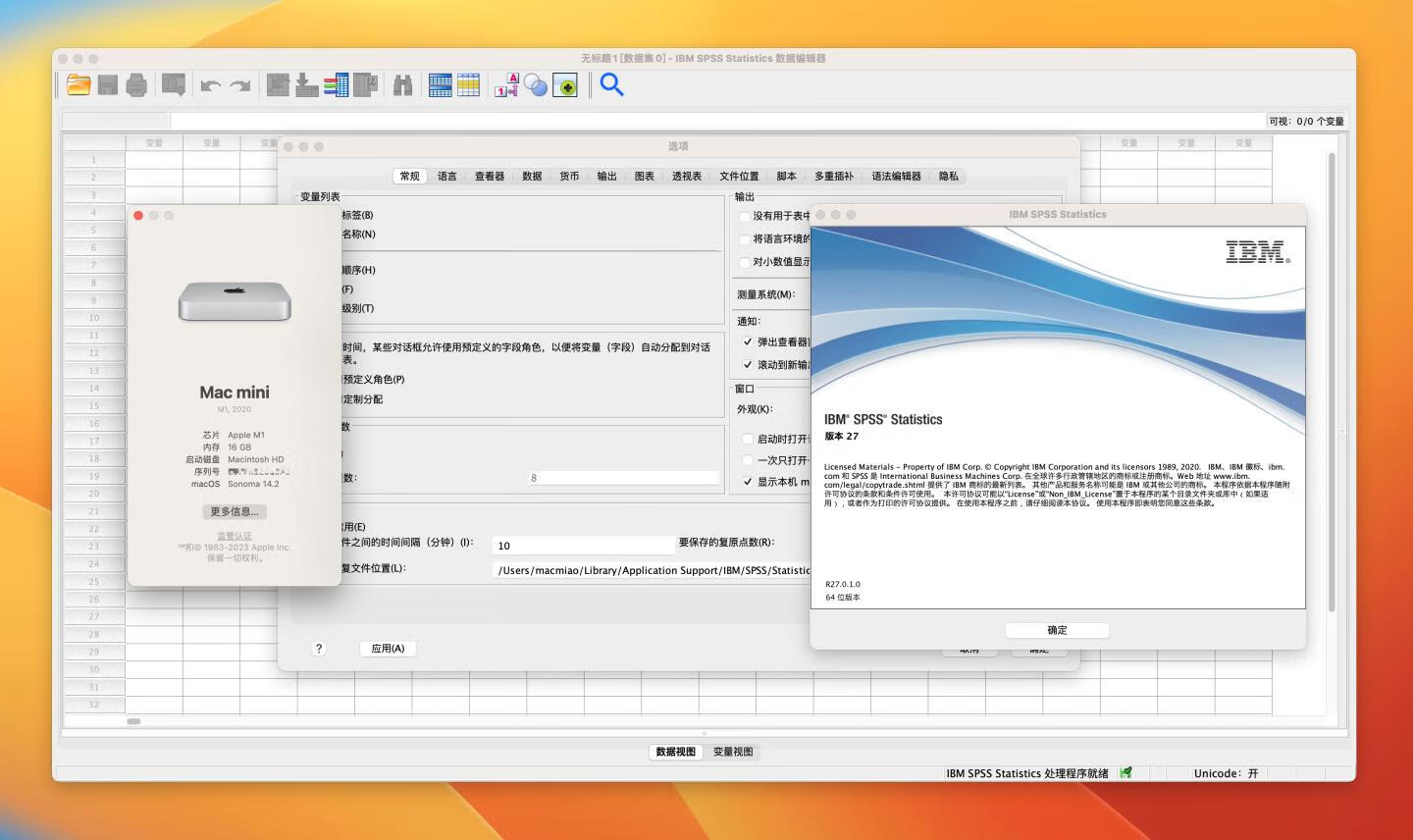
Task: Open the 文件位置 tab
Action: coord(739,176)
